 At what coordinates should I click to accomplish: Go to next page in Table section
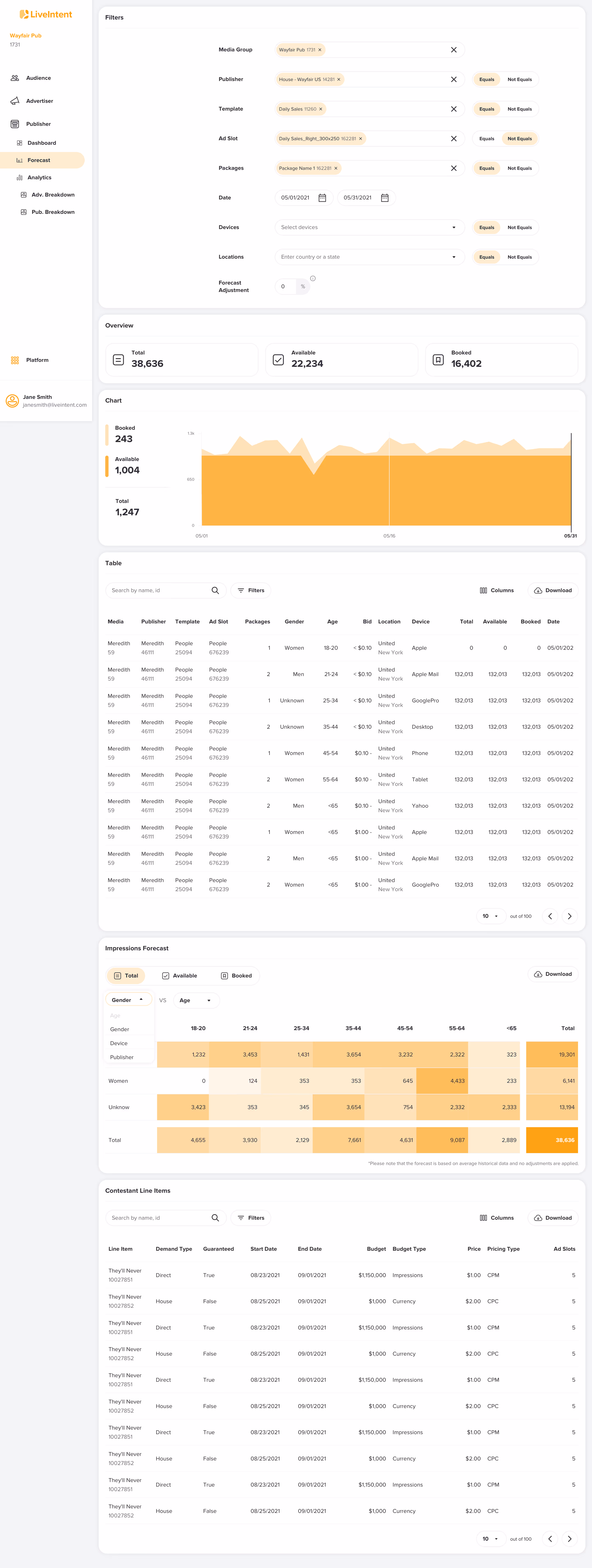click(x=569, y=916)
